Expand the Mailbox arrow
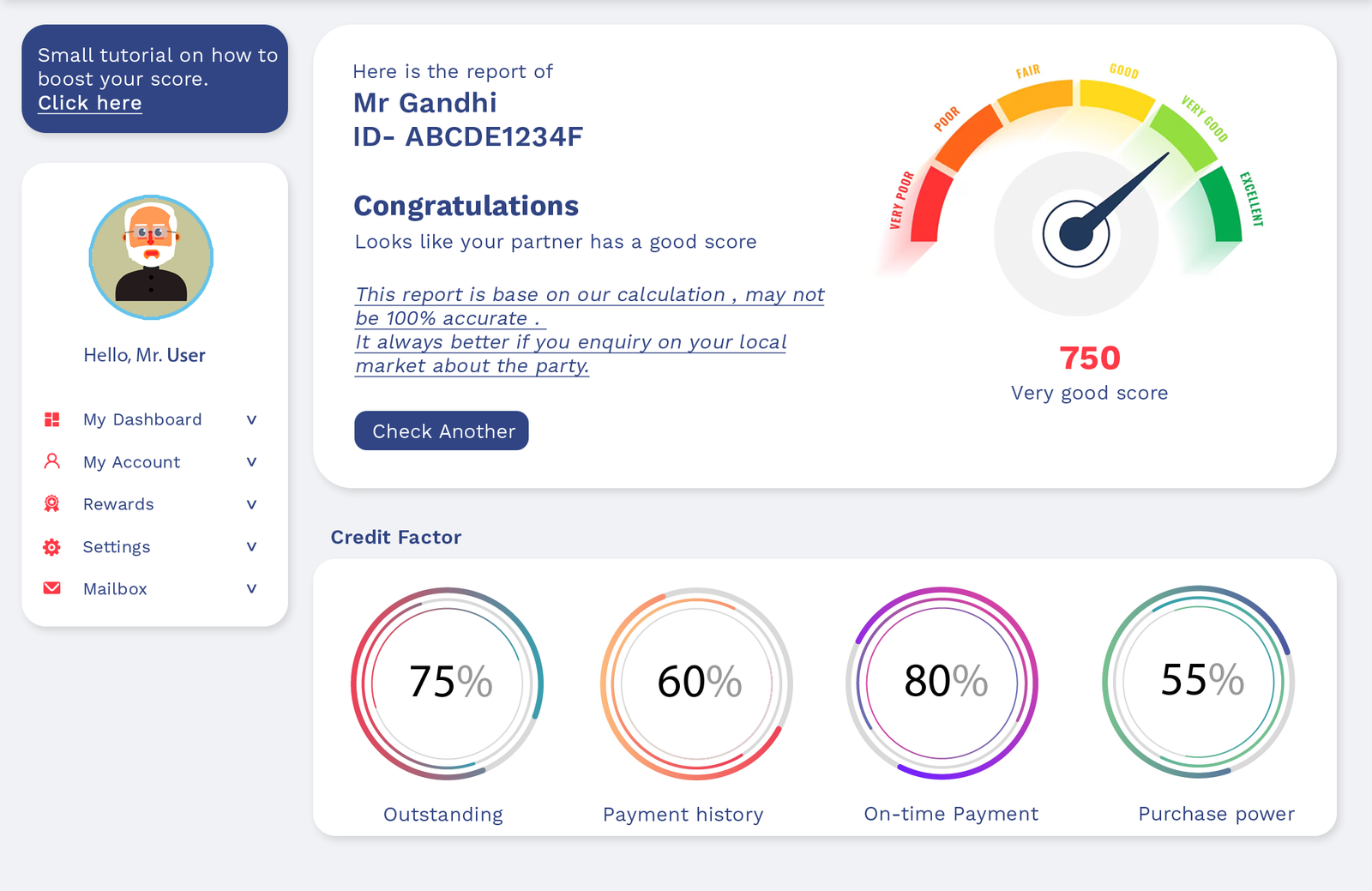1372x891 pixels. 251,588
